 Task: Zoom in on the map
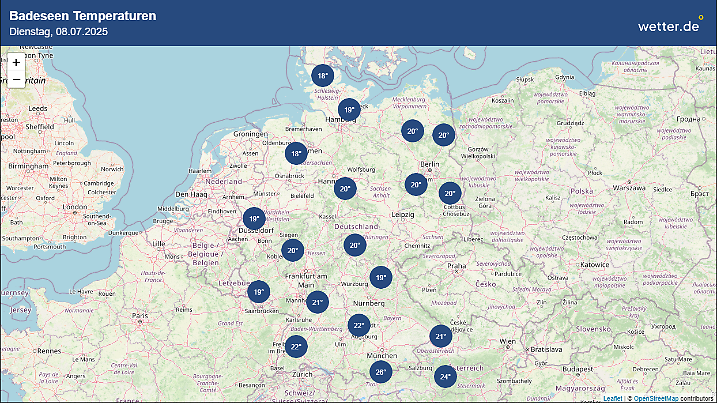[16, 62]
